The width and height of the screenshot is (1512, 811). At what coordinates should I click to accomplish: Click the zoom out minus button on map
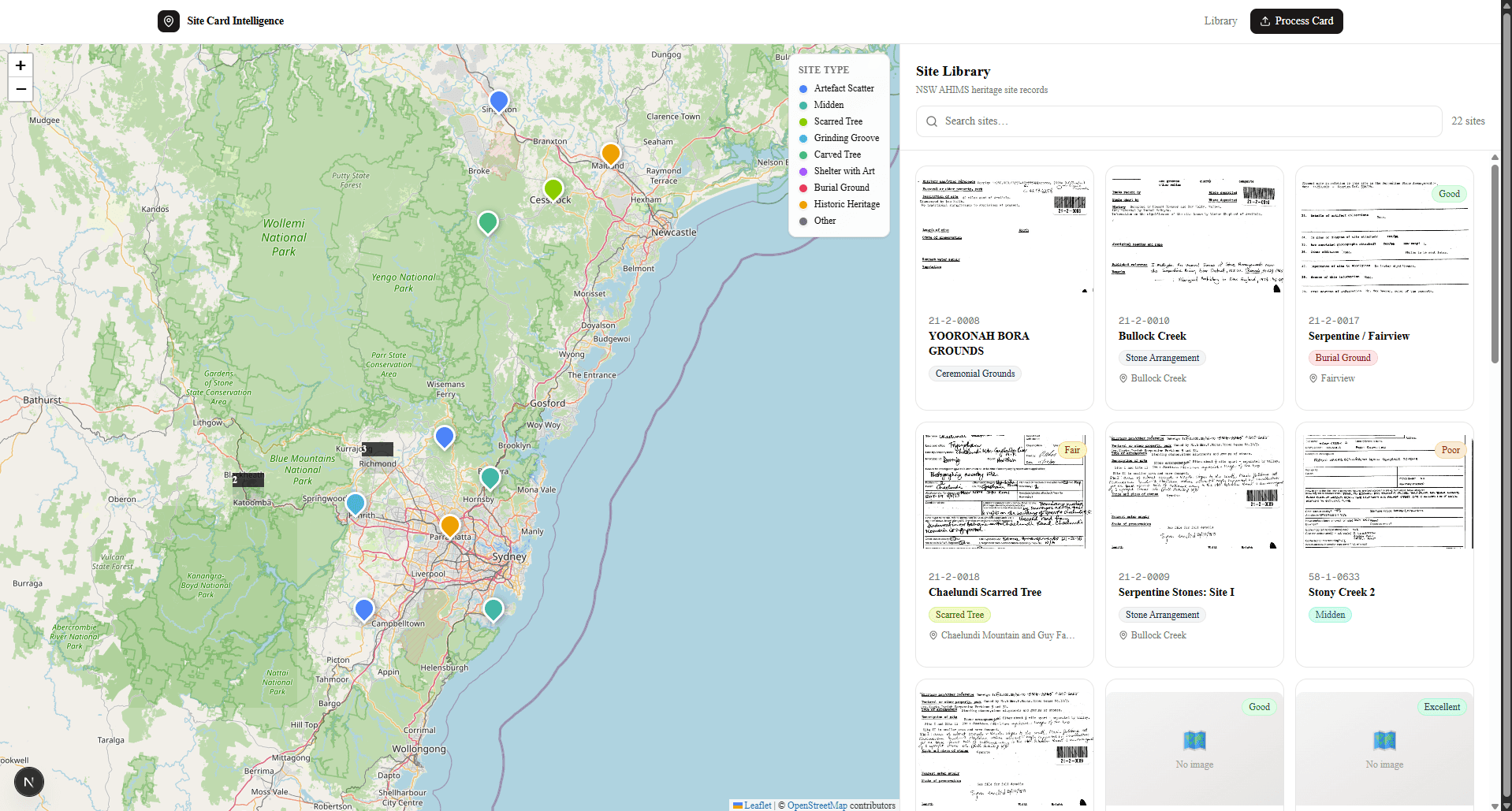coord(20,89)
